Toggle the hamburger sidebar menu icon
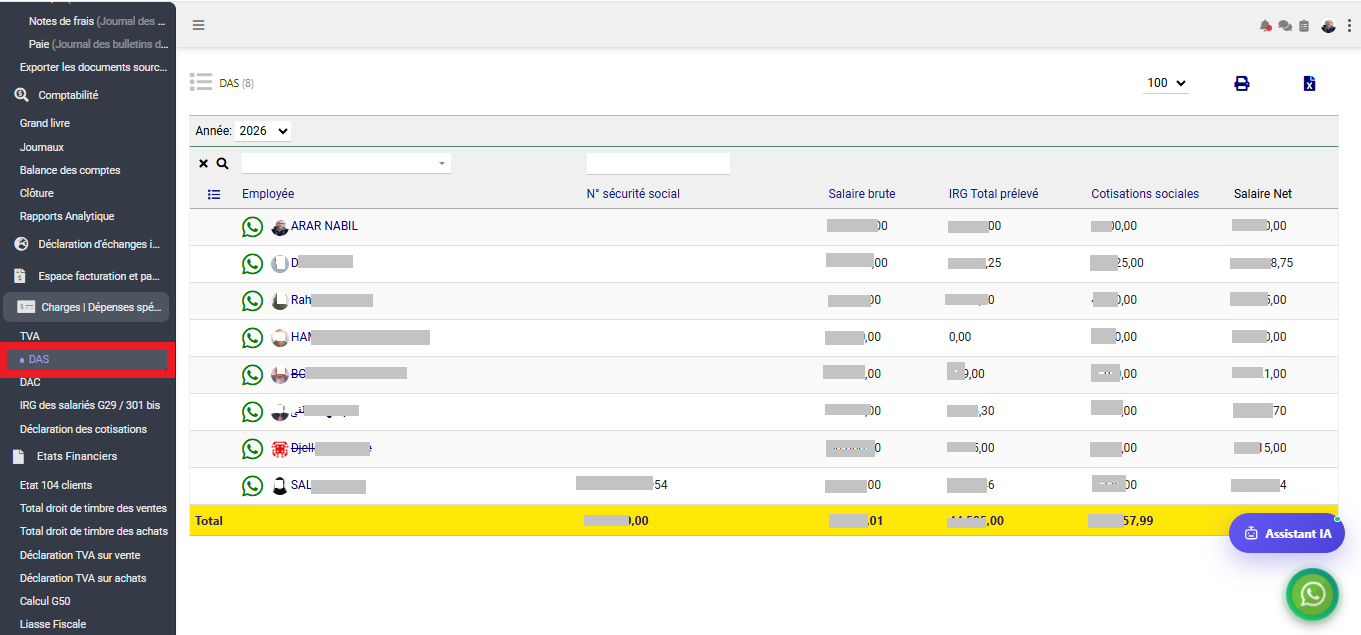 (199, 25)
